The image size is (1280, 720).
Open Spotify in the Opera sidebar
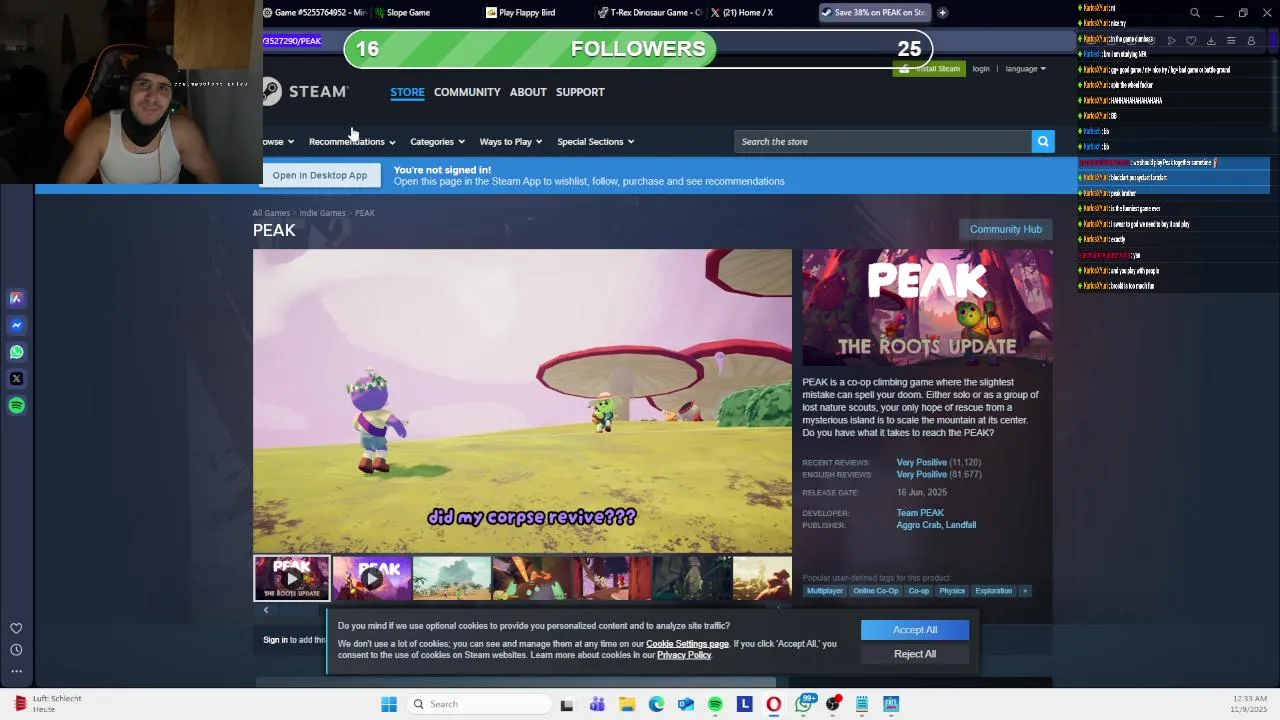(16, 406)
